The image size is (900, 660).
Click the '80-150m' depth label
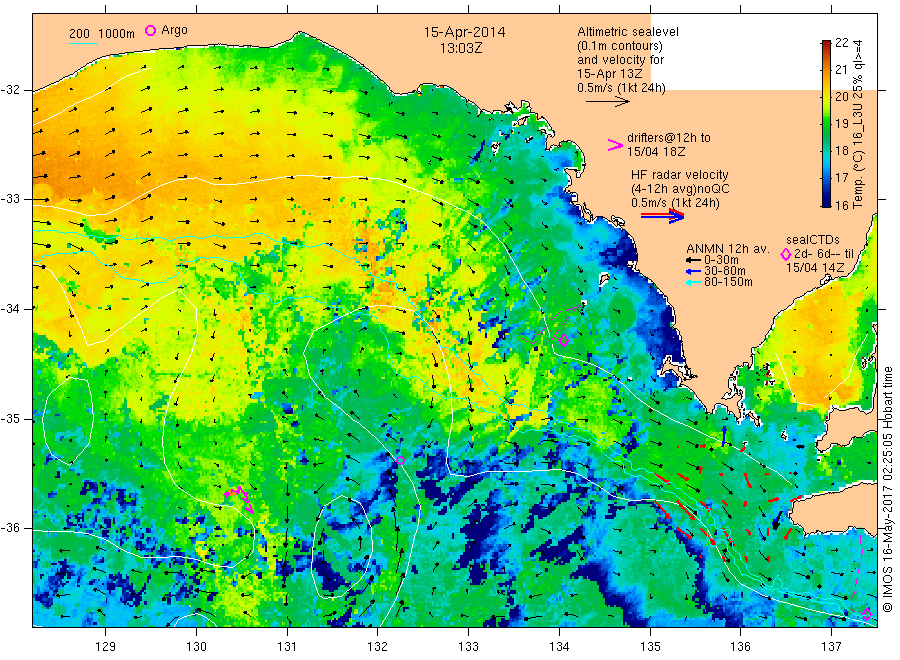point(728,282)
